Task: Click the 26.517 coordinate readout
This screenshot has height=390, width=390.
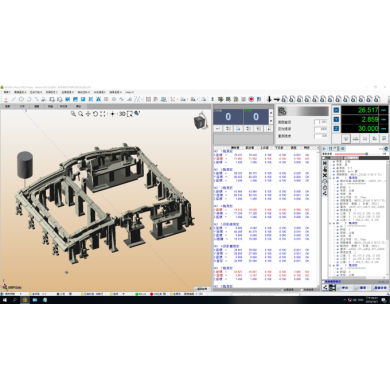Action: pyautogui.click(x=360, y=110)
